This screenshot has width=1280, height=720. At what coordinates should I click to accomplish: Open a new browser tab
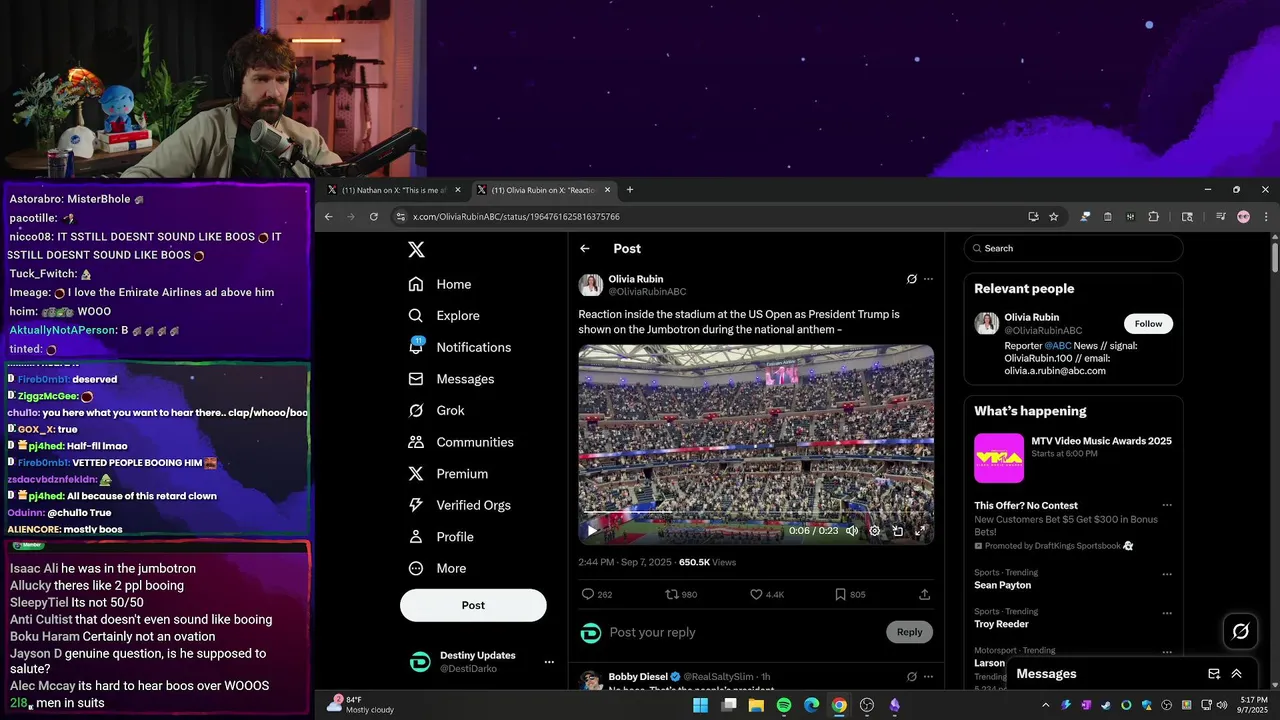(x=629, y=190)
